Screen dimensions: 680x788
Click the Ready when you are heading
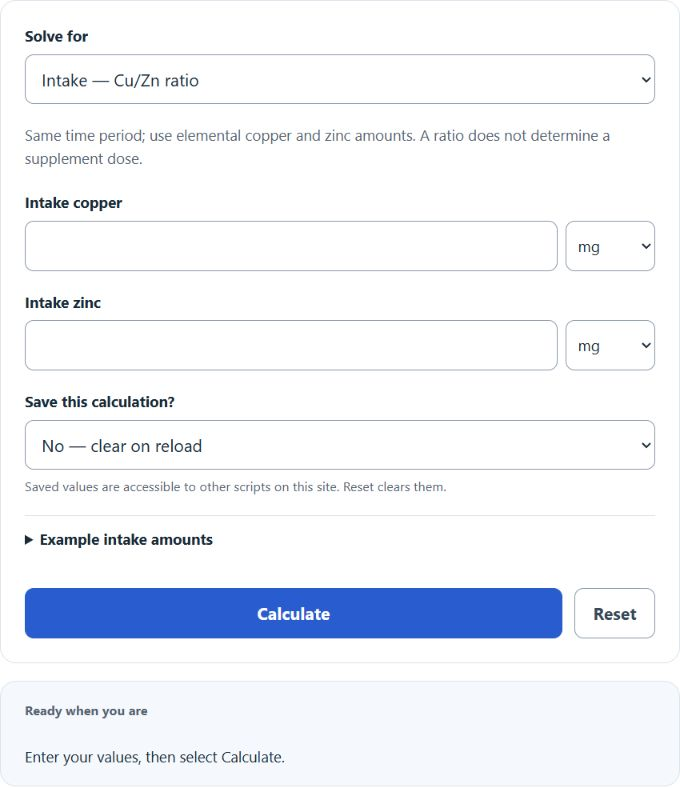pos(86,711)
